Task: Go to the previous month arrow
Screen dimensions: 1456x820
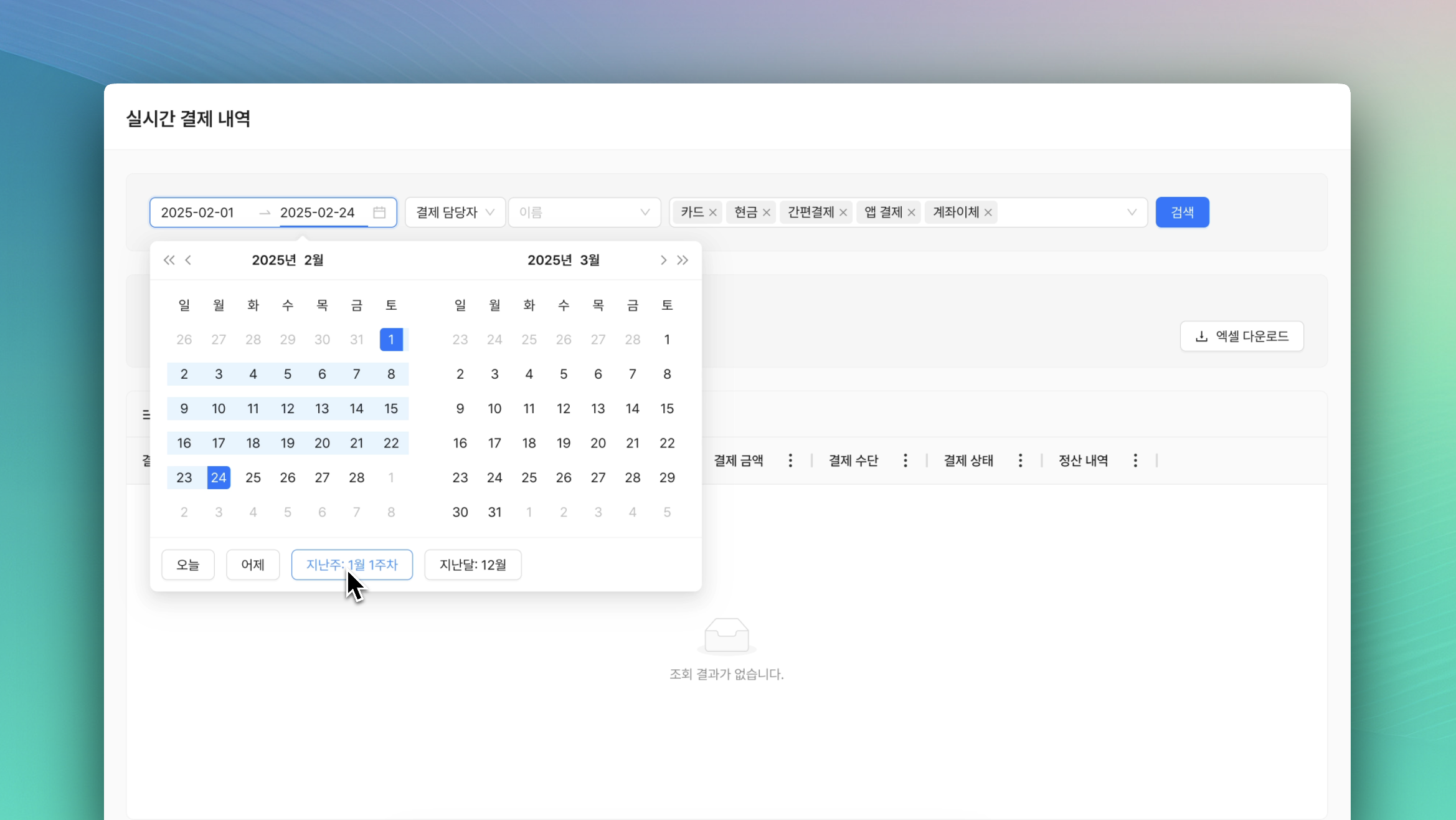Action: (x=188, y=260)
